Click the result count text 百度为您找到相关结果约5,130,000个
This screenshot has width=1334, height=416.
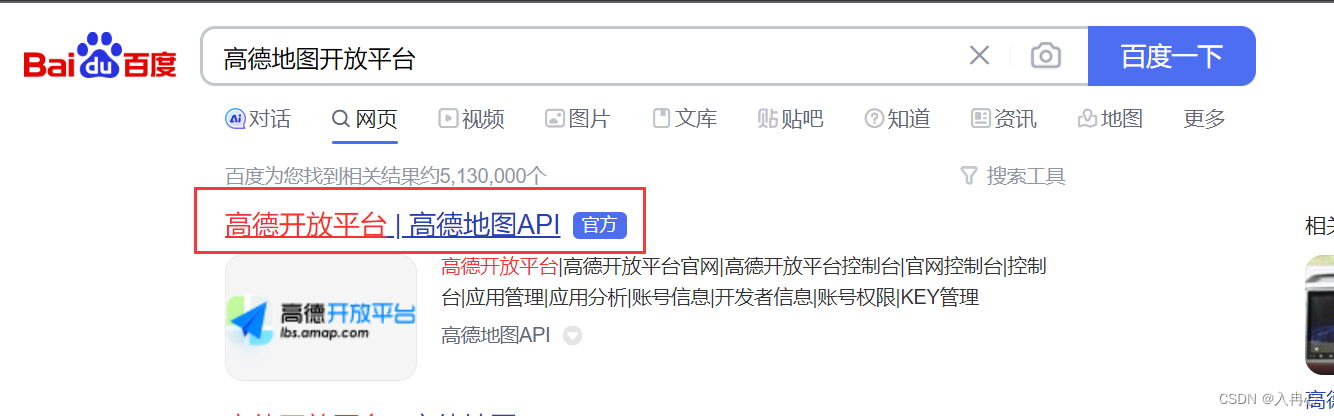386,176
